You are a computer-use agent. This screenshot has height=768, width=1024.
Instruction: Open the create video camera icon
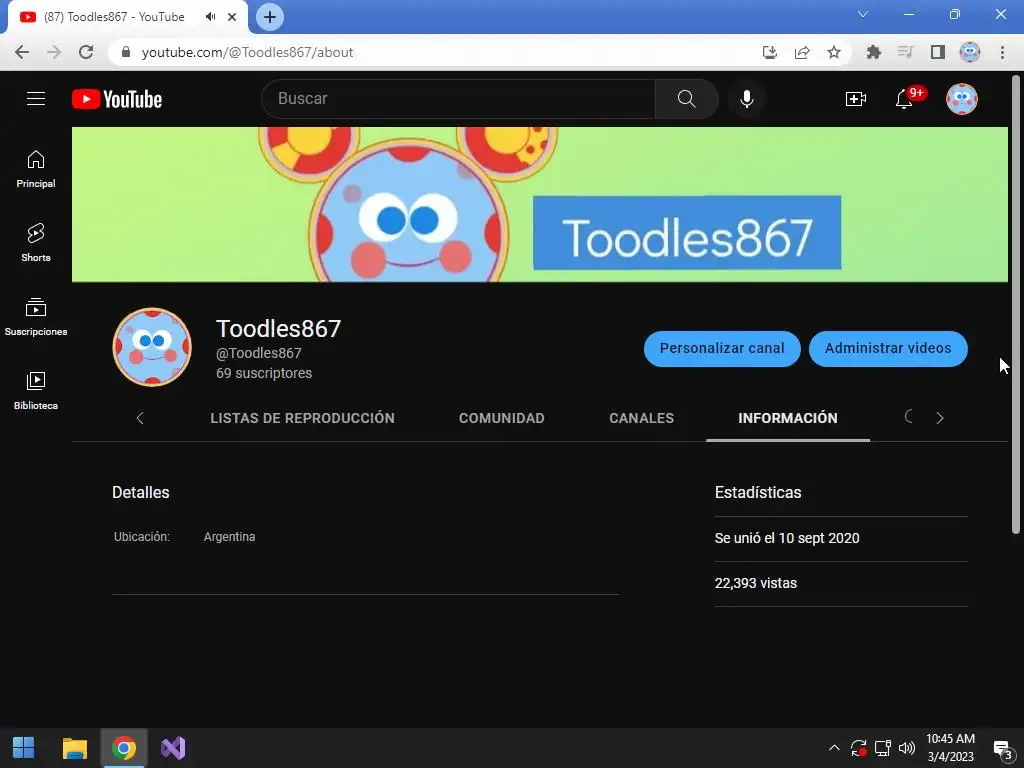click(856, 99)
